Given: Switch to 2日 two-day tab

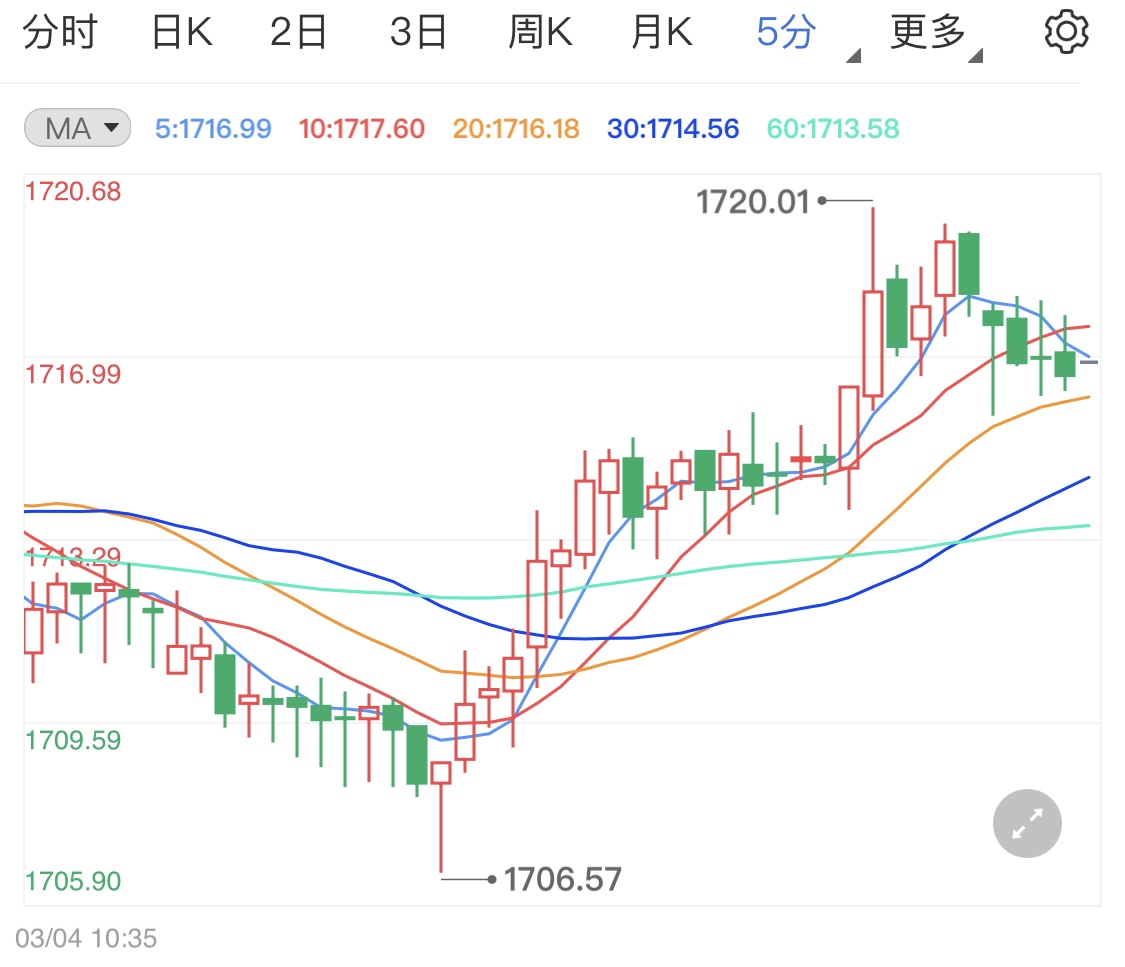Looking at the screenshot, I should 298,32.
